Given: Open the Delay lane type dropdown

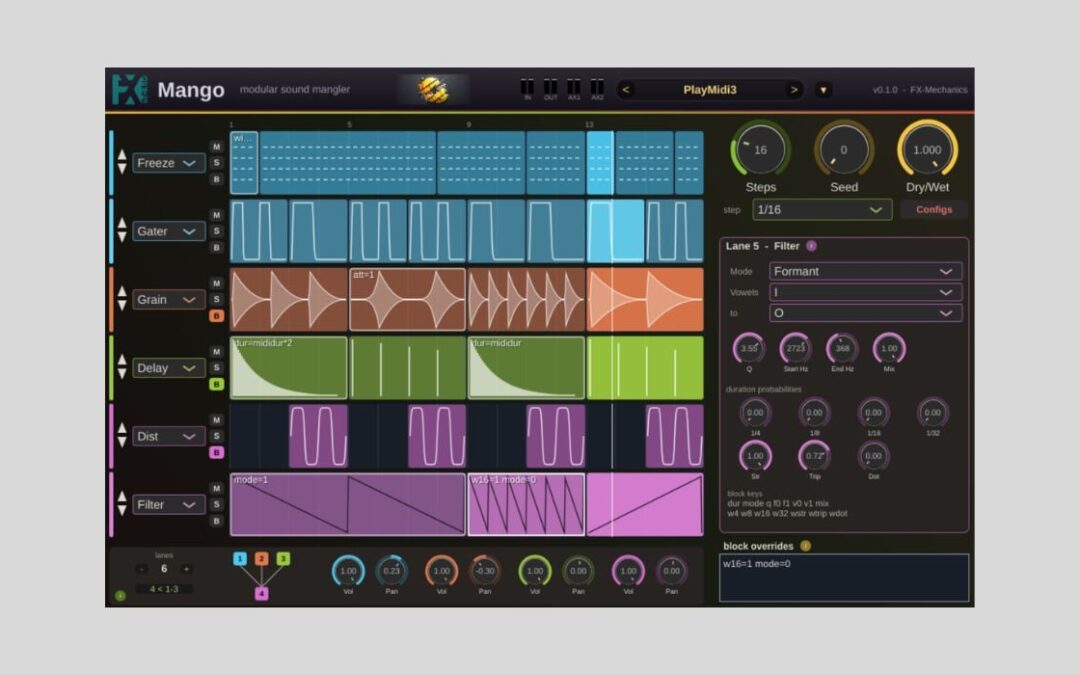Looking at the screenshot, I should pyautogui.click(x=168, y=368).
